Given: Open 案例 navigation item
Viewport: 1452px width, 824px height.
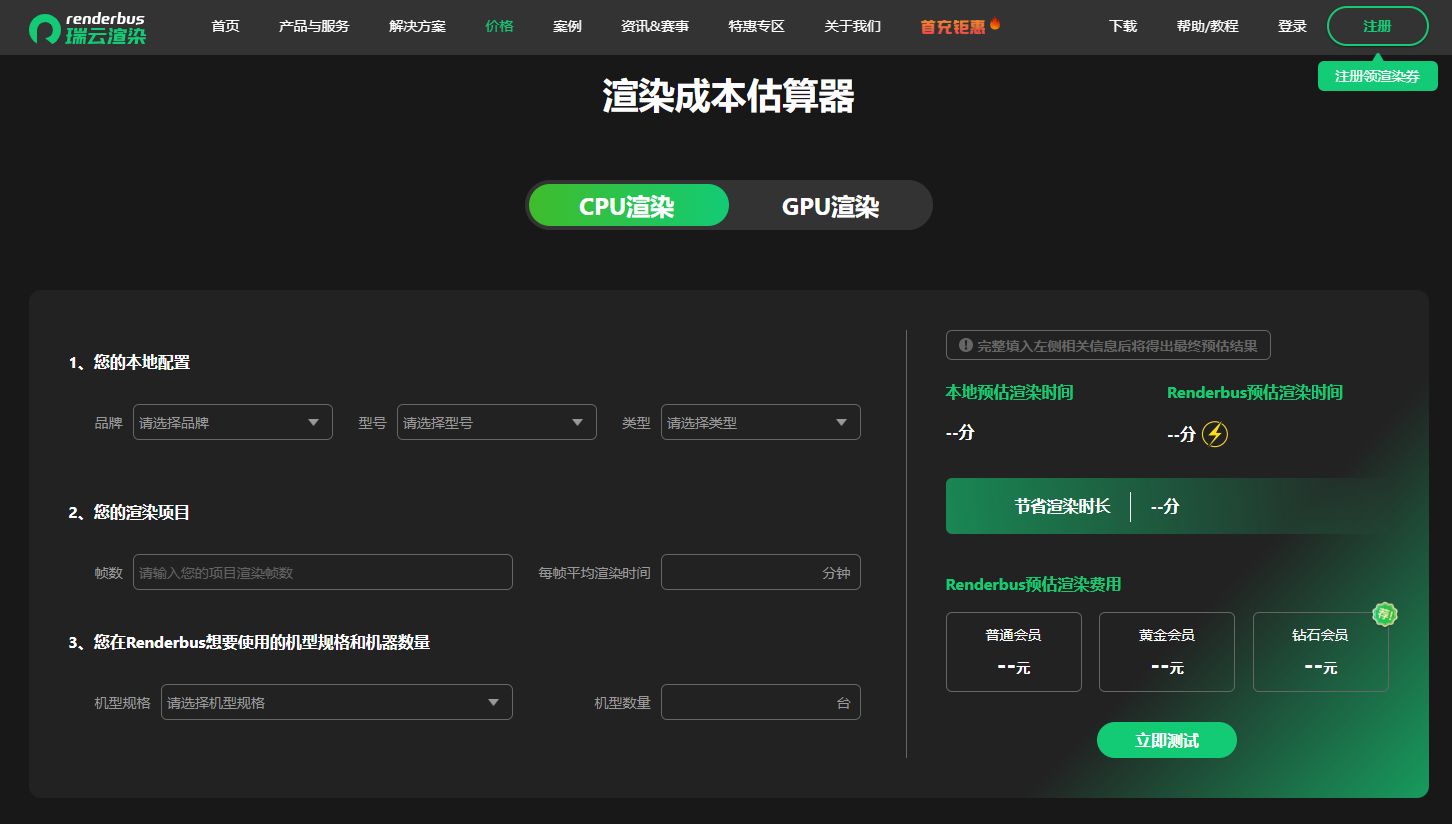Looking at the screenshot, I should pyautogui.click(x=567, y=26).
